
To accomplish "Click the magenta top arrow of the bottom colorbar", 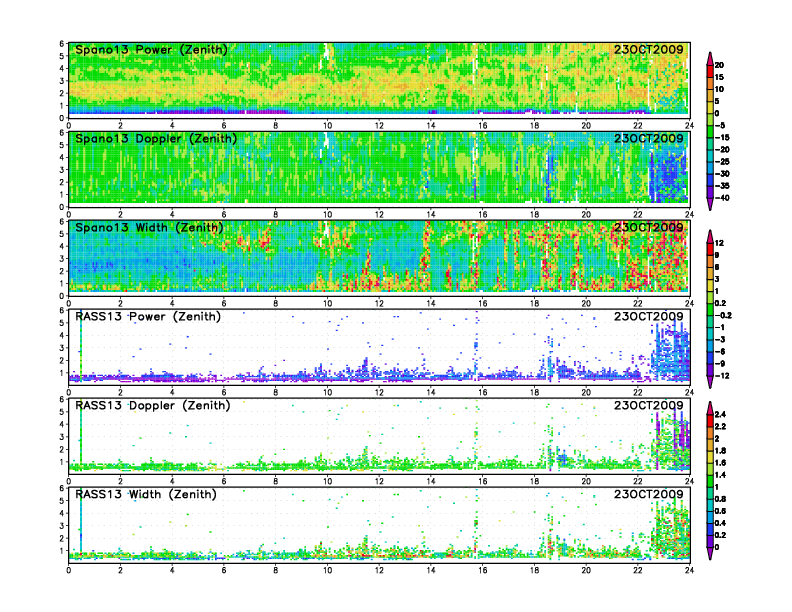I will pyautogui.click(x=710, y=407).
